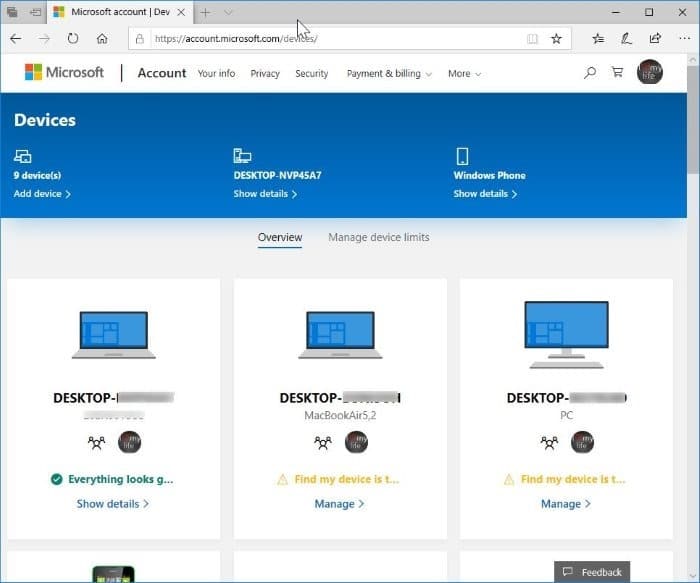The image size is (700, 583).
Task: Click the all-devices icon above 9 device(s)
Action: tap(22, 156)
